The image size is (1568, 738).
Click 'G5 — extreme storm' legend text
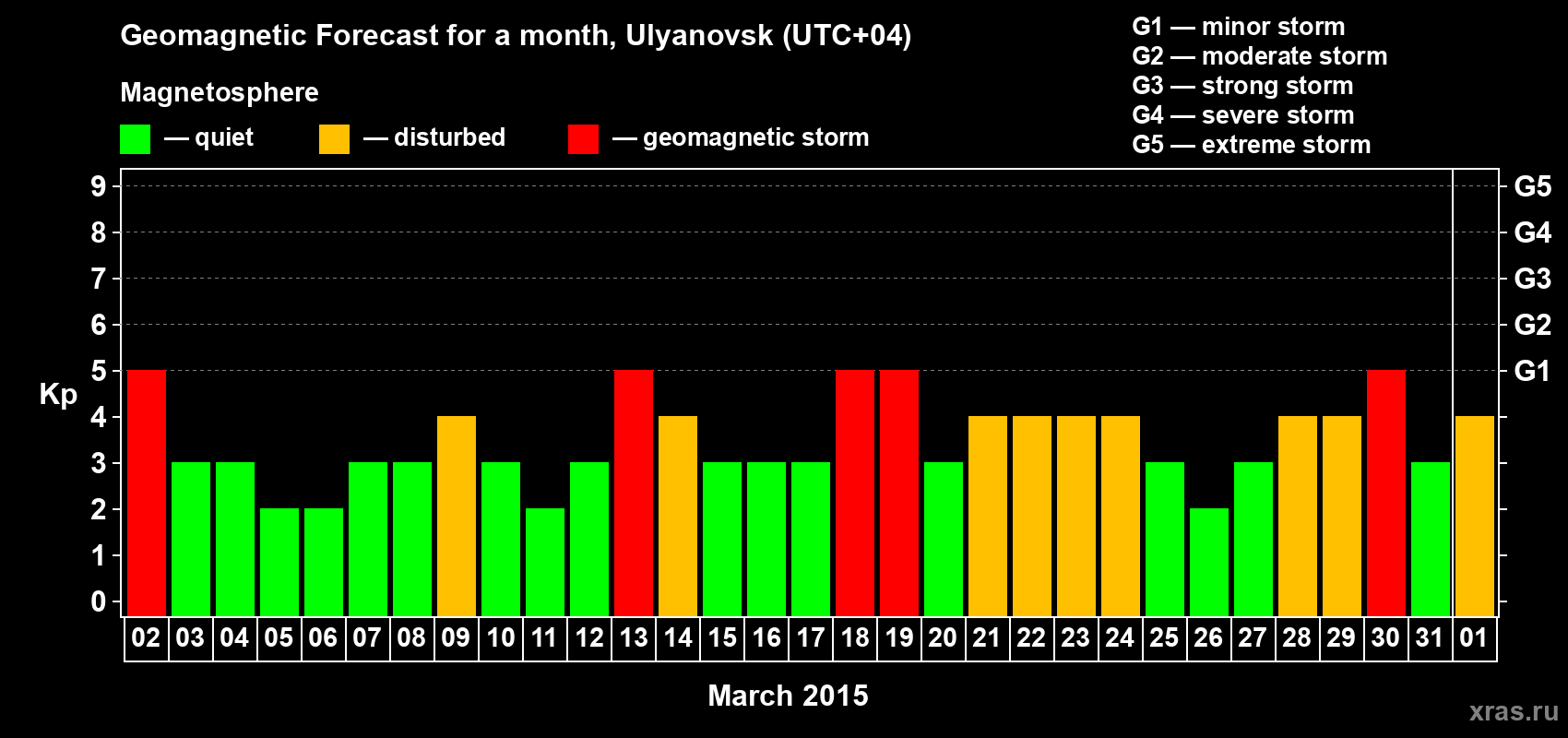click(1252, 145)
